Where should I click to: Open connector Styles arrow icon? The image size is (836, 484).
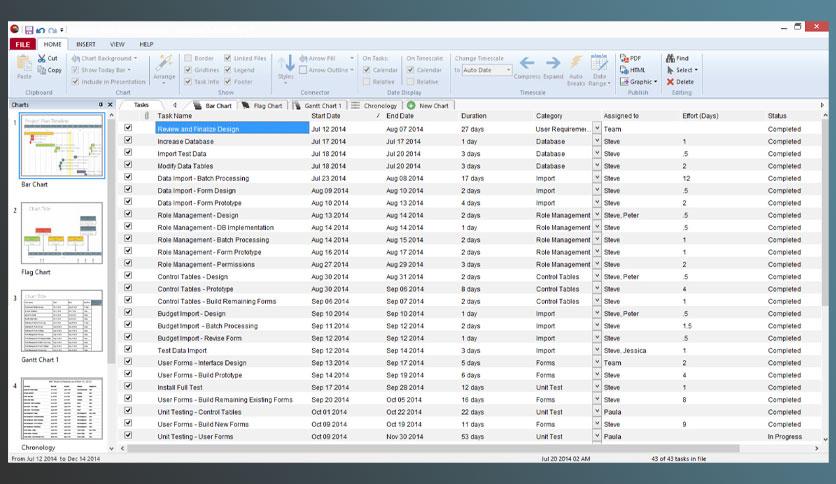click(286, 63)
